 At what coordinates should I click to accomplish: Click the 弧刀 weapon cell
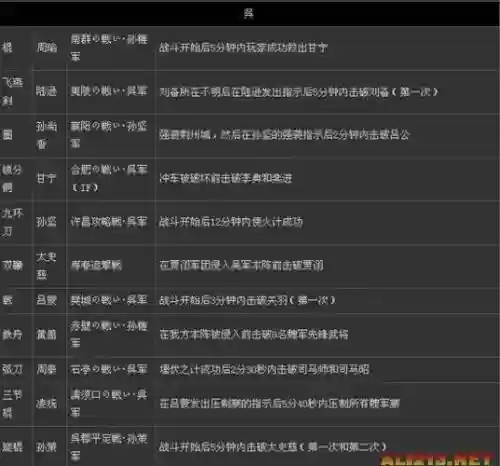pyautogui.click(x=13, y=369)
